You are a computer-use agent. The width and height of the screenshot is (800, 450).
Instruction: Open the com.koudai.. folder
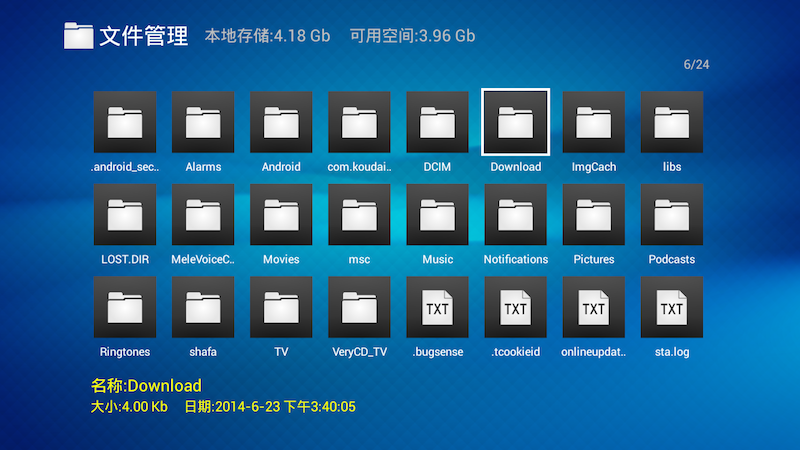[359, 122]
